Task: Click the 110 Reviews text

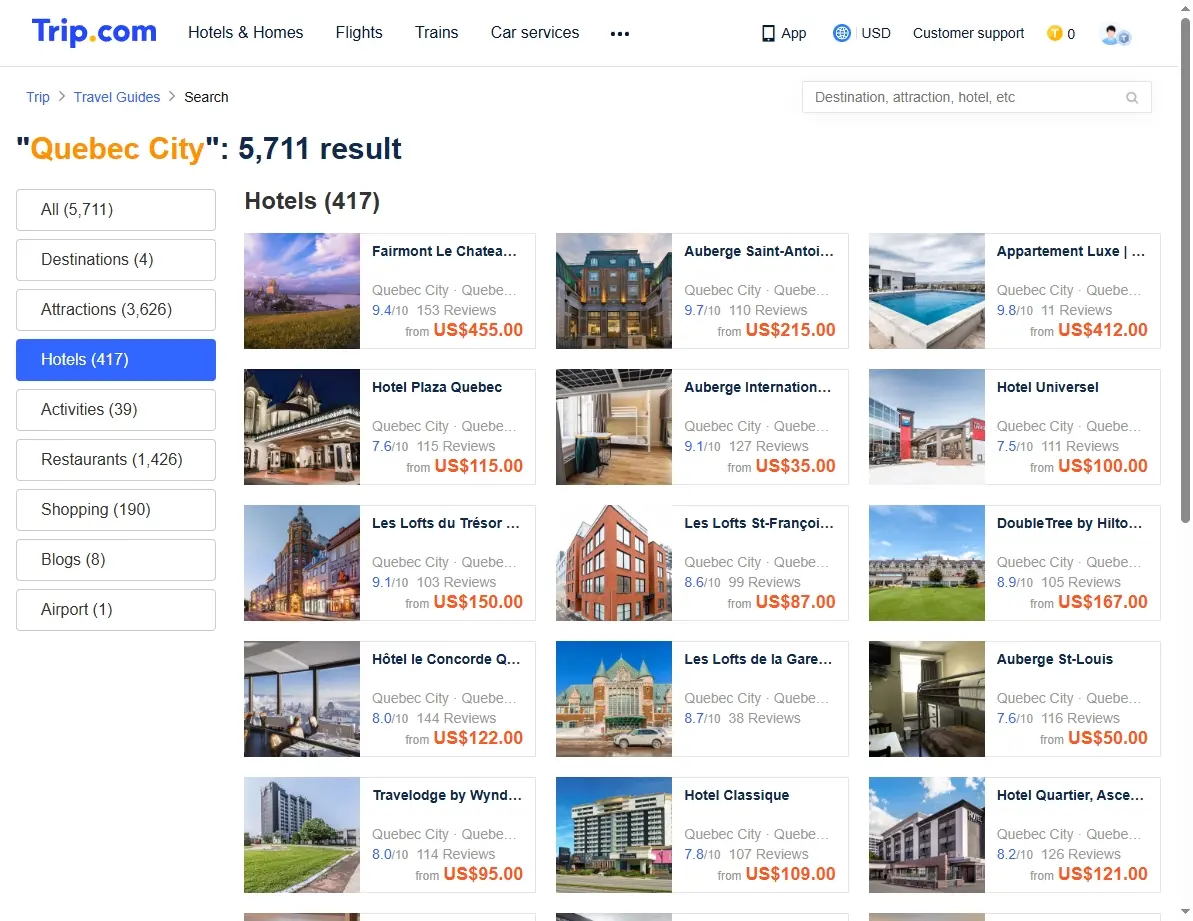Action: point(768,310)
